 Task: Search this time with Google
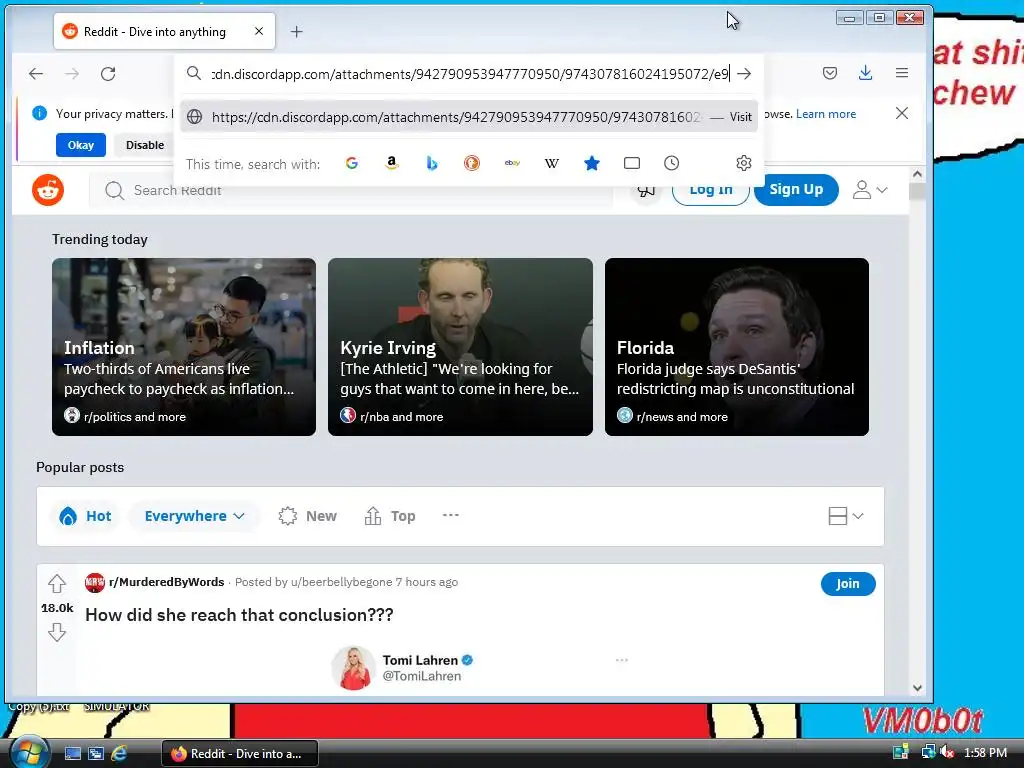pyautogui.click(x=352, y=163)
